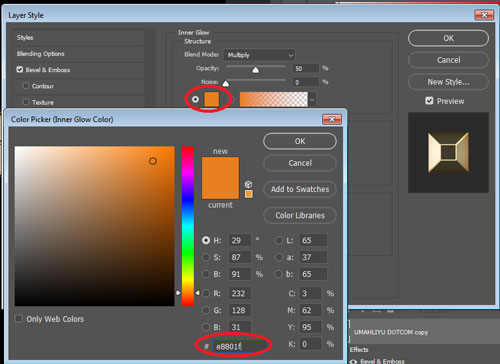Click the Opacity slider handle
The width and height of the screenshot is (500, 364).
(255, 70)
